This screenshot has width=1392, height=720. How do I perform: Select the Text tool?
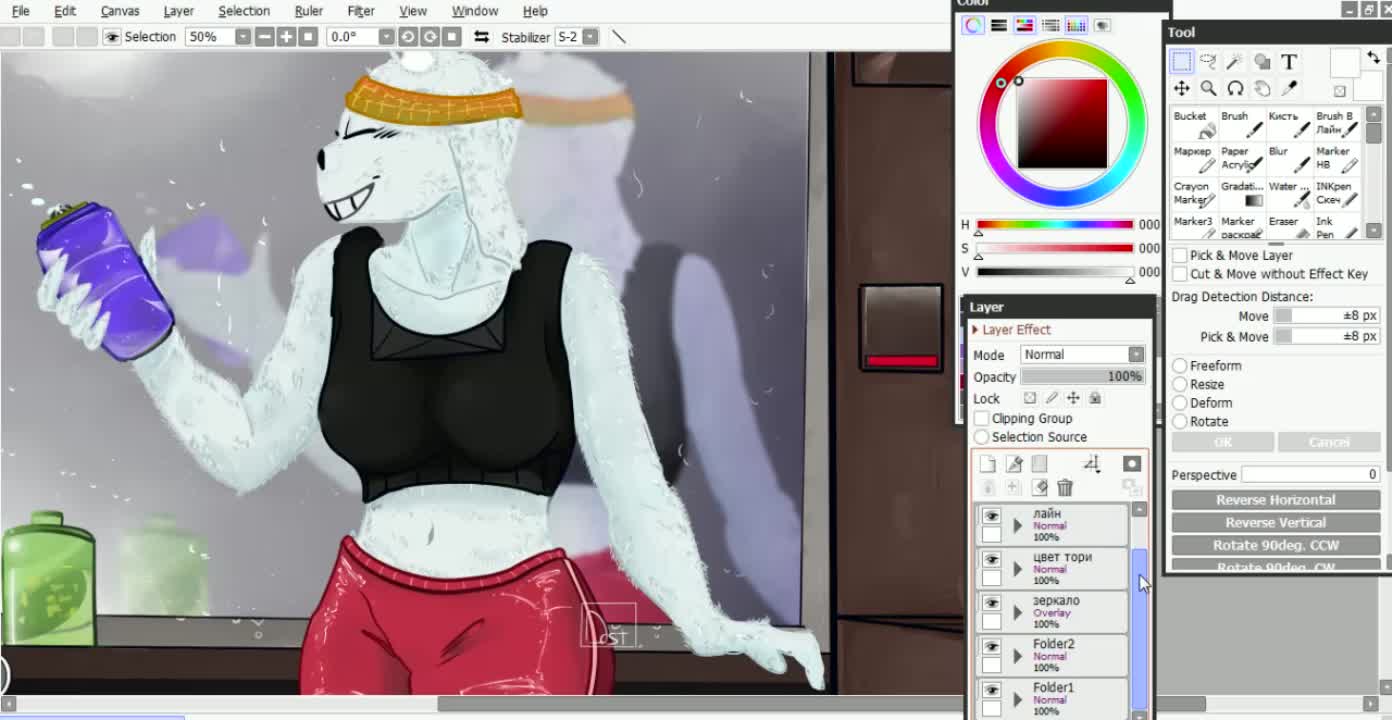click(x=1289, y=62)
